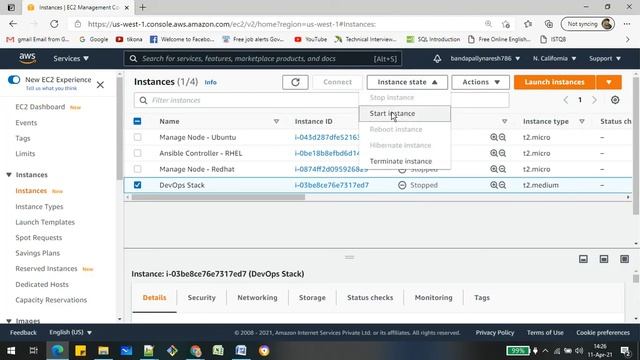
Task: Click zoom-in icon for DevOps Stack row
Action: (493, 185)
